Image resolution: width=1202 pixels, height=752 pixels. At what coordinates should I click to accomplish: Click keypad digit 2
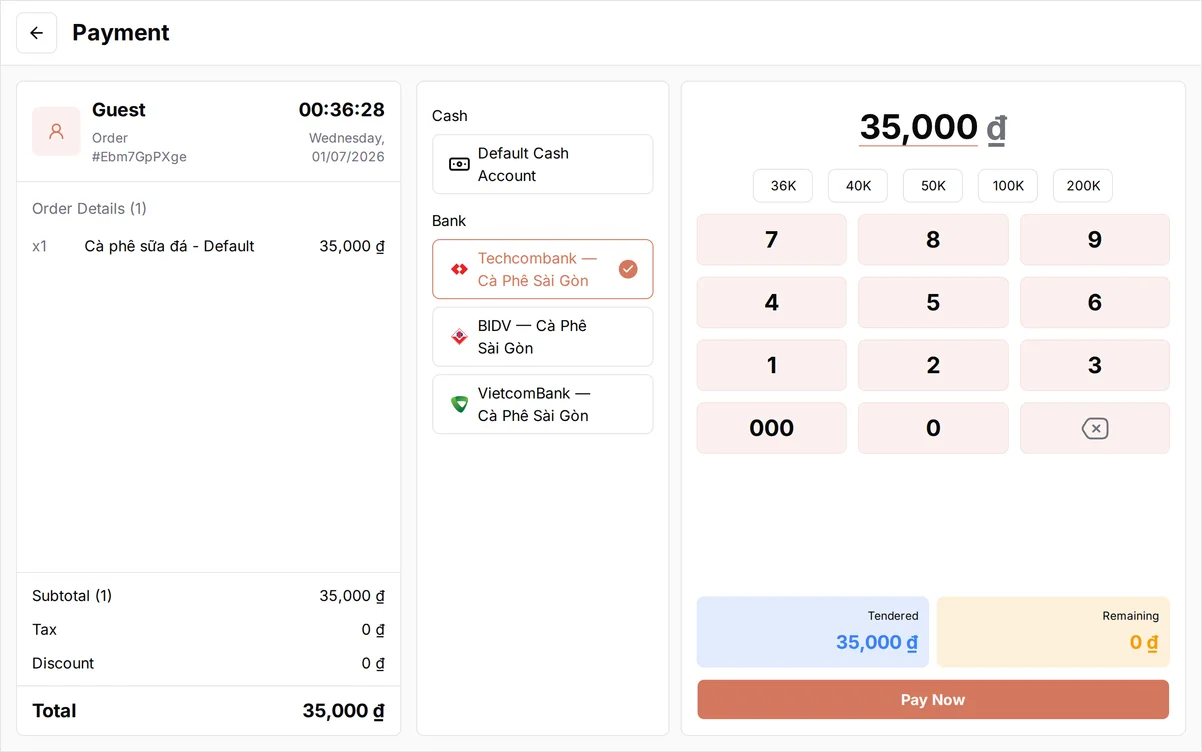pos(933,365)
